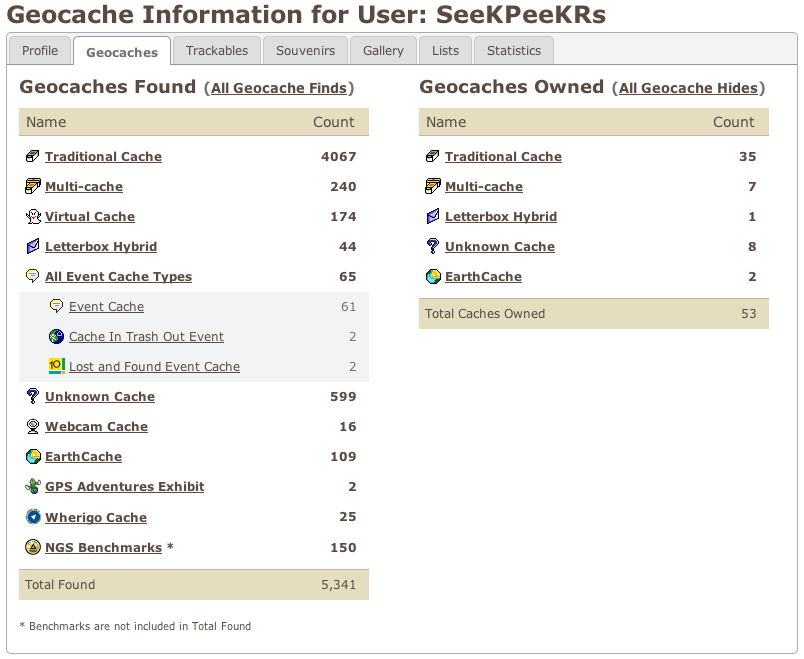Click the Virtual Cache ghost icon
Viewport: 804px width, 659px height.
33,217
